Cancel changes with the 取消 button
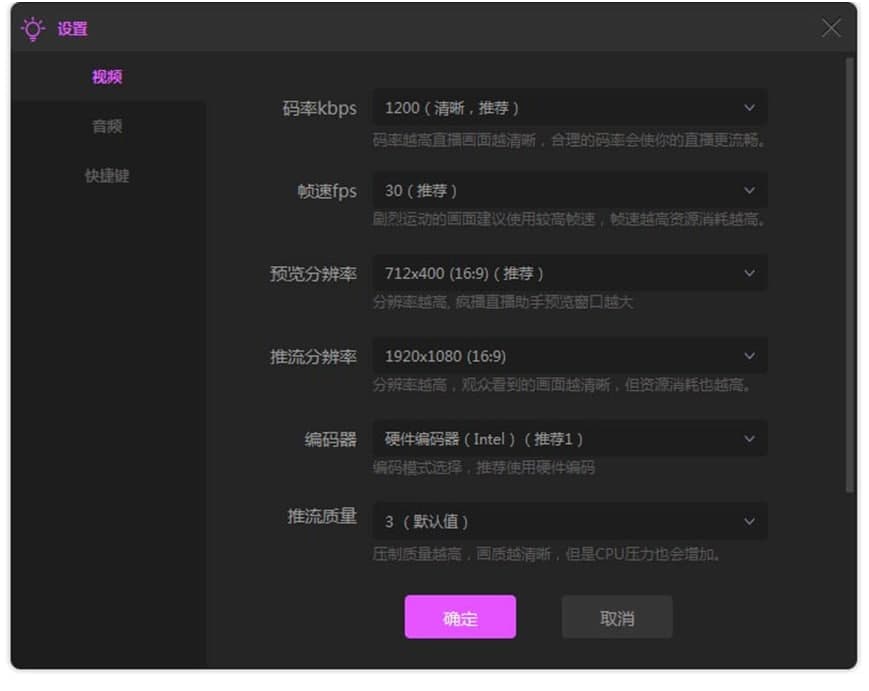The height and width of the screenshot is (691, 869). 617,617
